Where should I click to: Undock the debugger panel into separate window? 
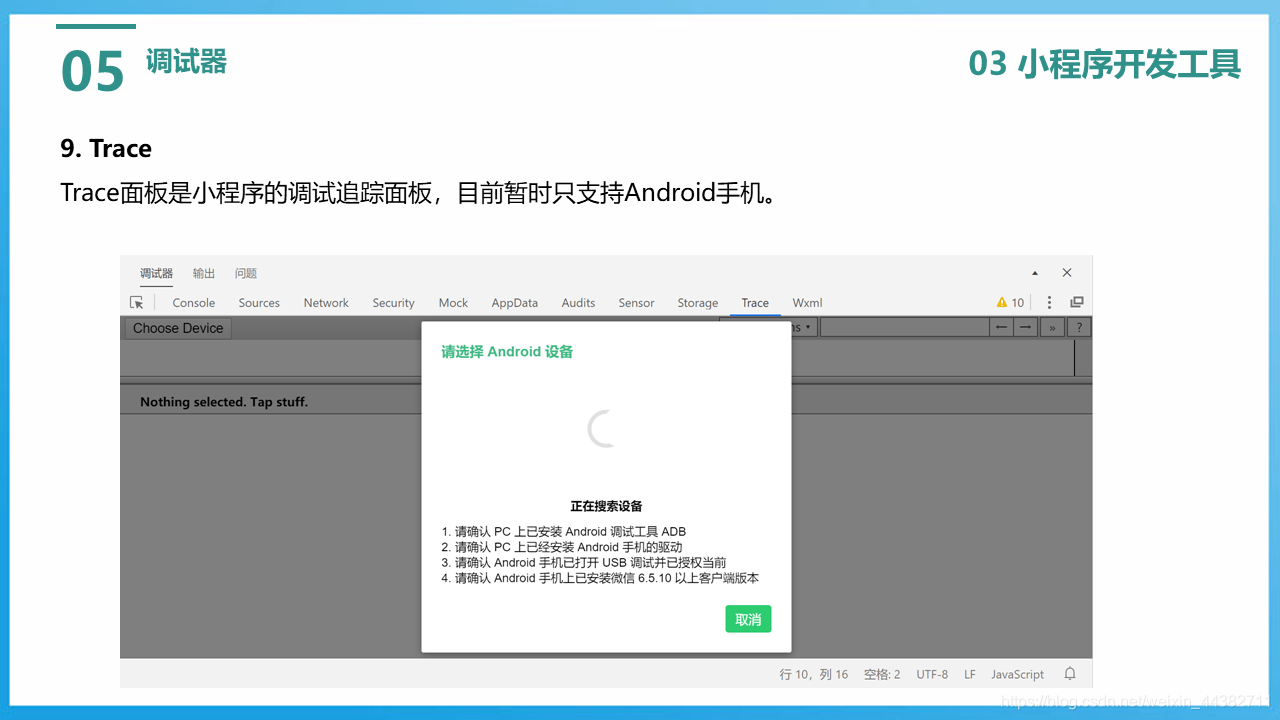tap(1077, 302)
